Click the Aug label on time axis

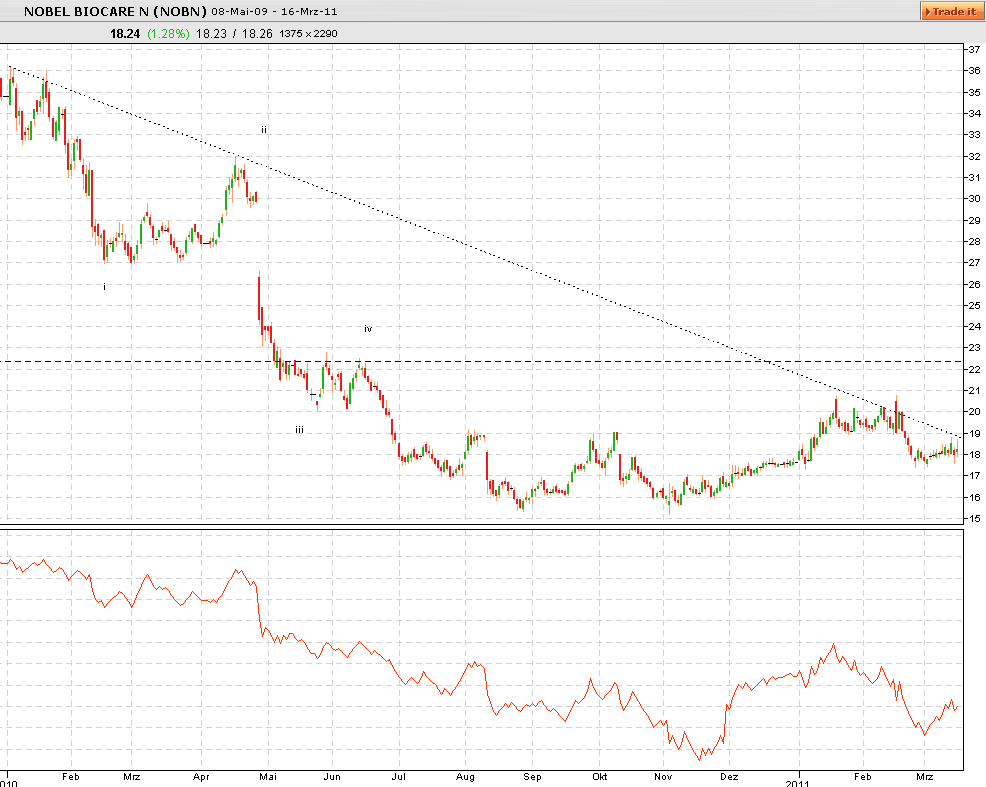(x=465, y=777)
